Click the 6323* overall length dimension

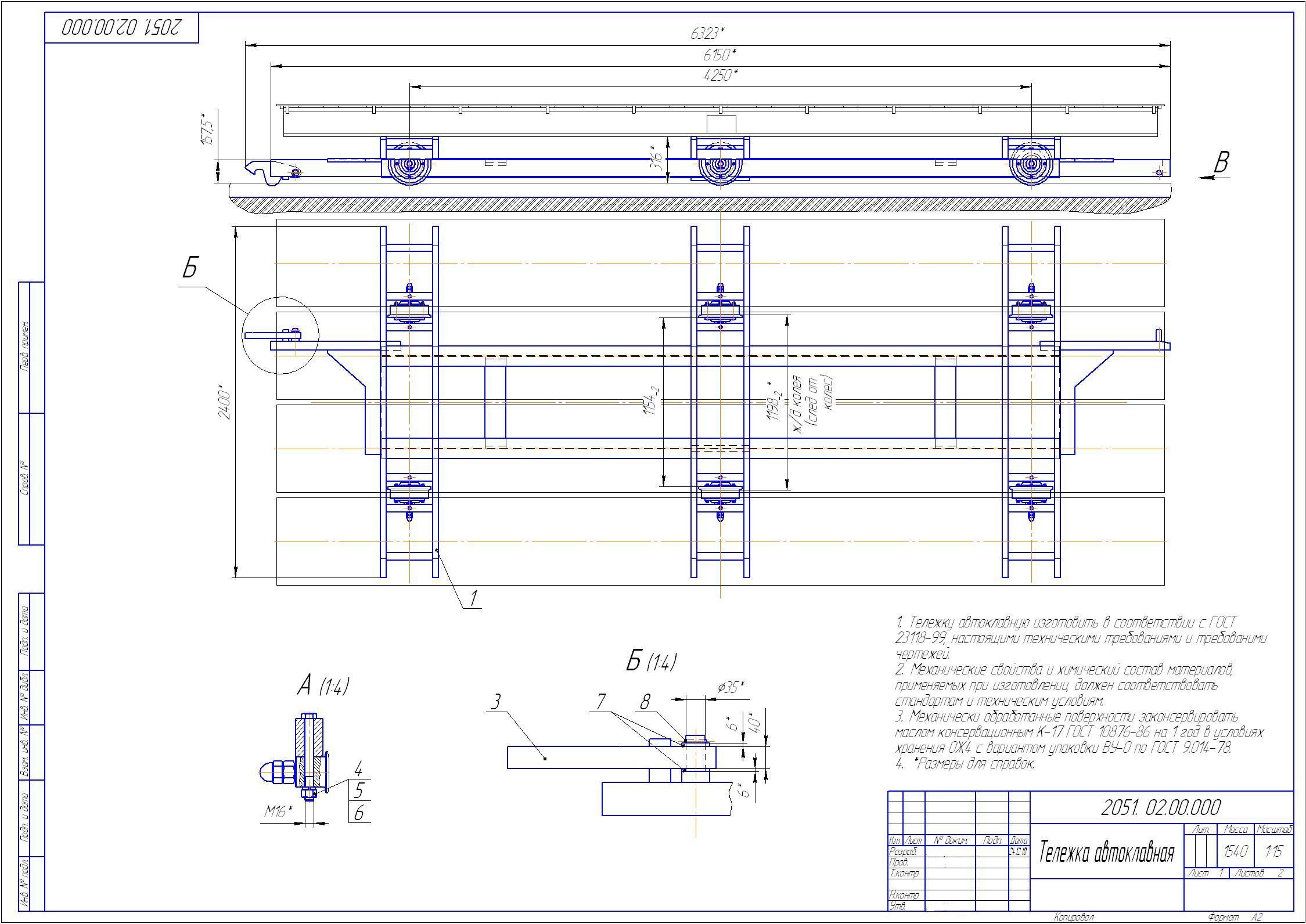point(707,34)
